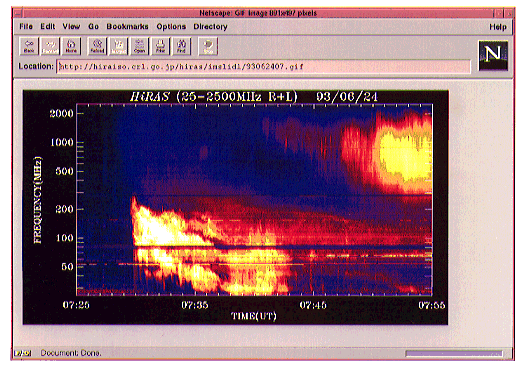Open the Go menu
Image resolution: width=520 pixels, height=369 pixels.
[93, 26]
